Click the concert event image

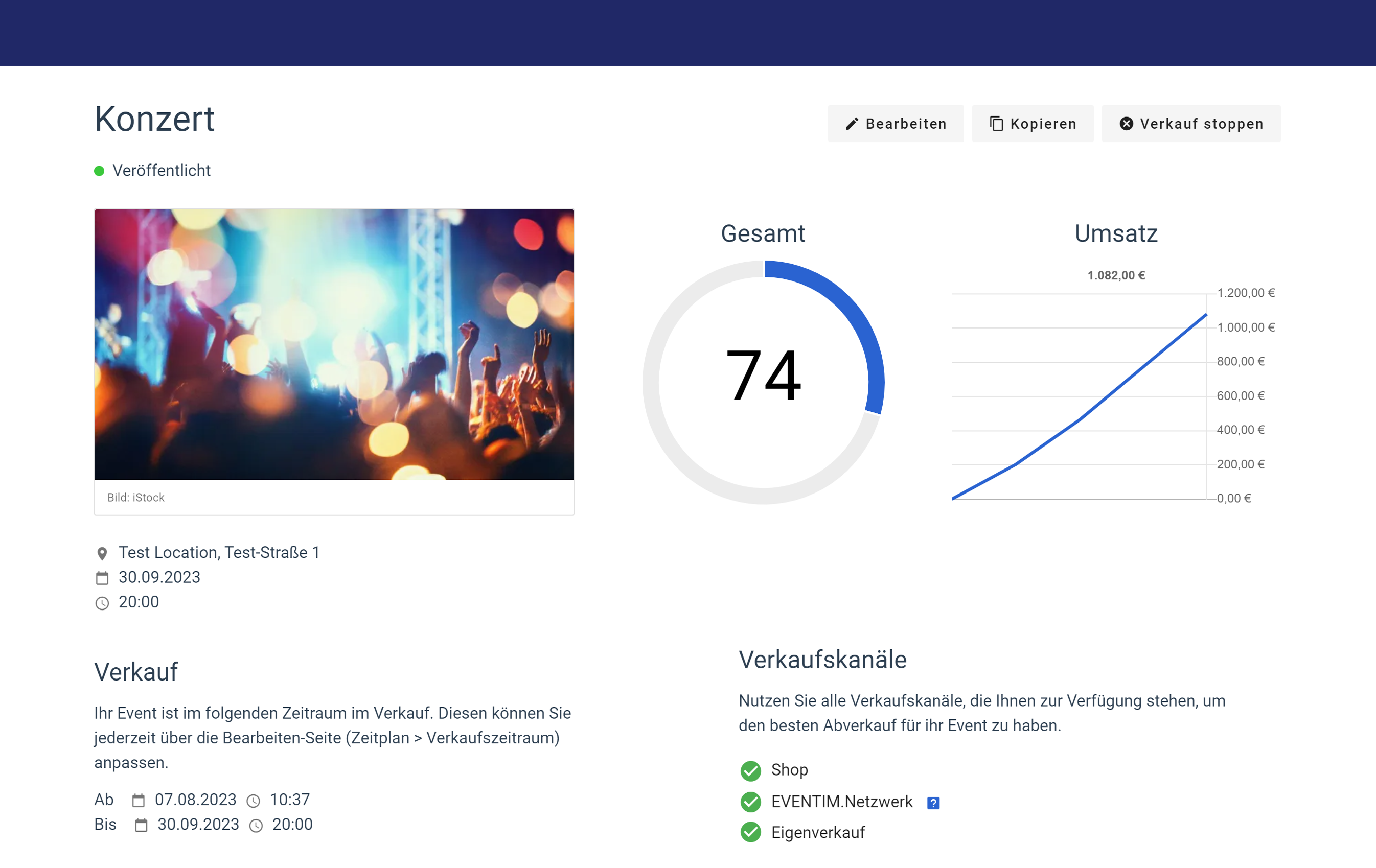pyautogui.click(x=334, y=344)
